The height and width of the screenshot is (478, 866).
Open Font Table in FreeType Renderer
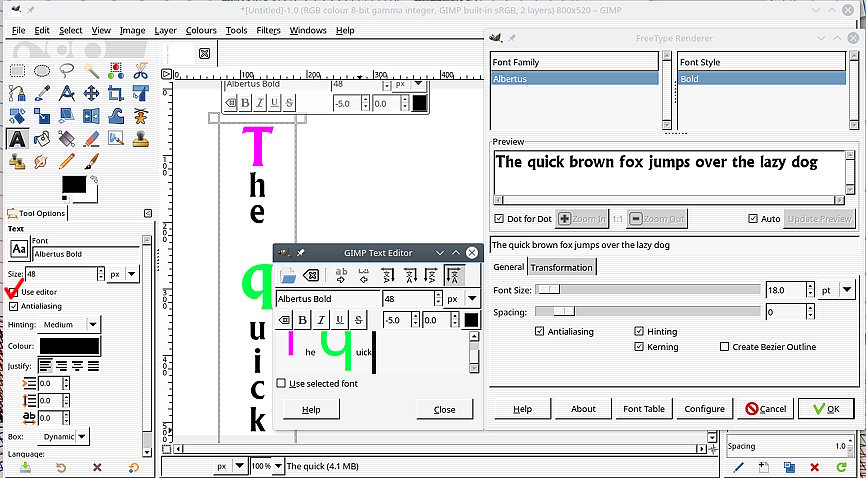click(644, 409)
